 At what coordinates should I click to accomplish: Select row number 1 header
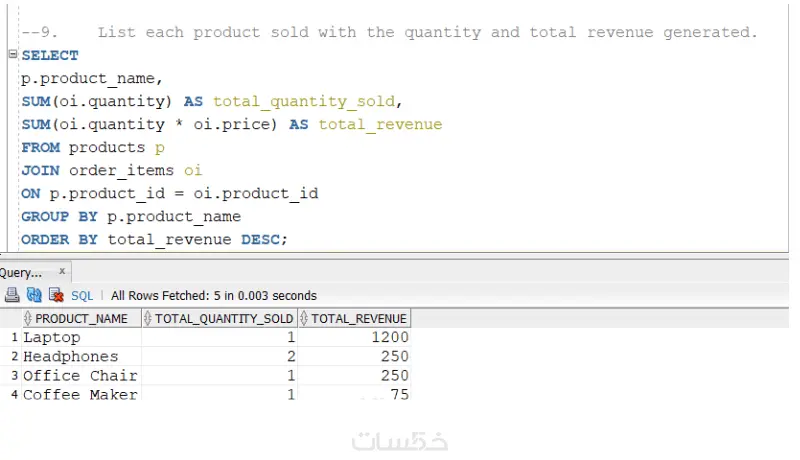point(14,337)
